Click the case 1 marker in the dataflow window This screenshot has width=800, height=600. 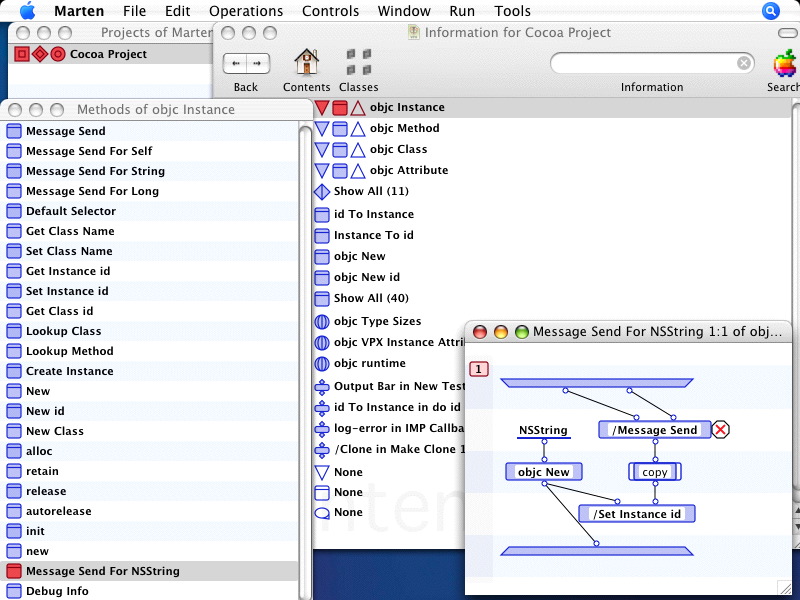coord(478,368)
